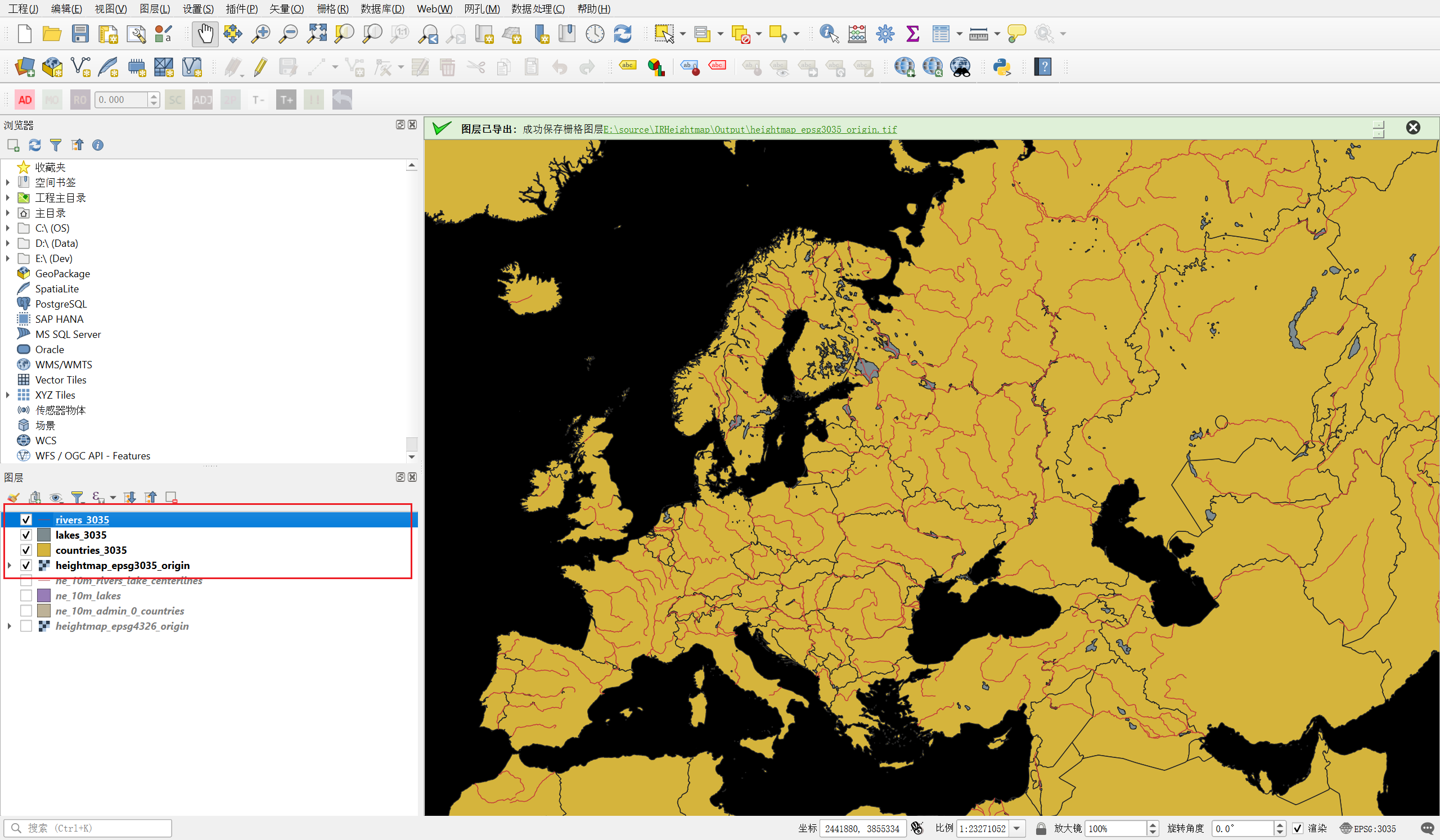The image size is (1440, 840).
Task: Open the Map Tips speech bubble icon
Action: click(x=1016, y=34)
